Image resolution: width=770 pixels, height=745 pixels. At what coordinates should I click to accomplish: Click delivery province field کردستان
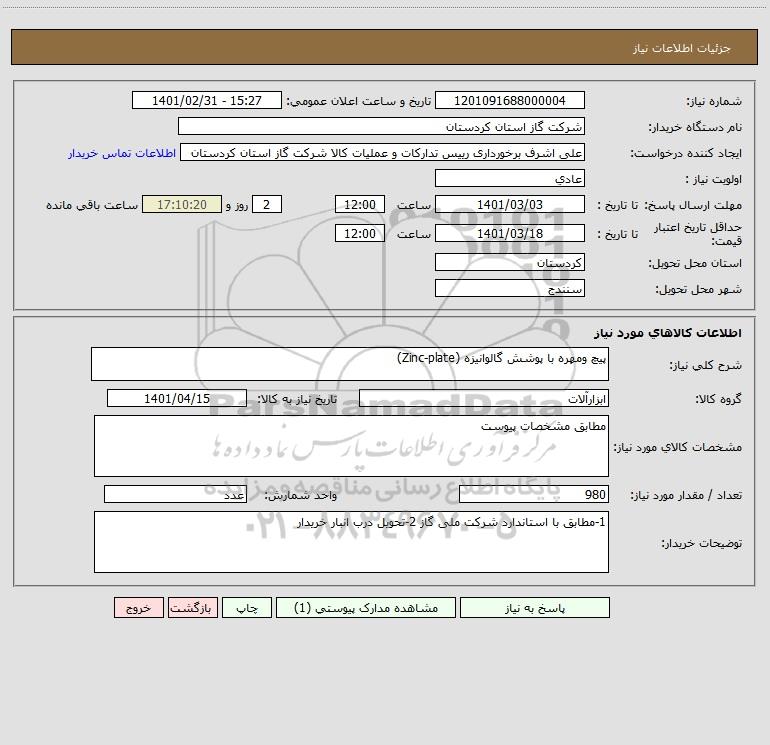[510, 262]
